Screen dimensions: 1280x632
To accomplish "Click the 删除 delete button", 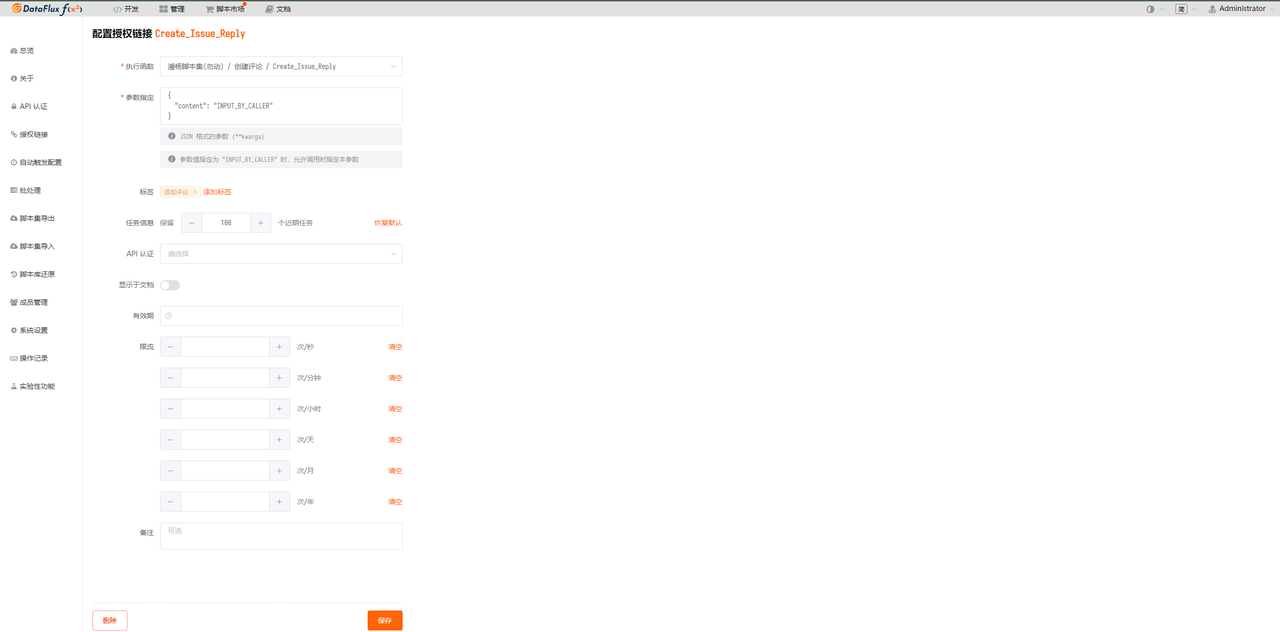I will pyautogui.click(x=110, y=621).
